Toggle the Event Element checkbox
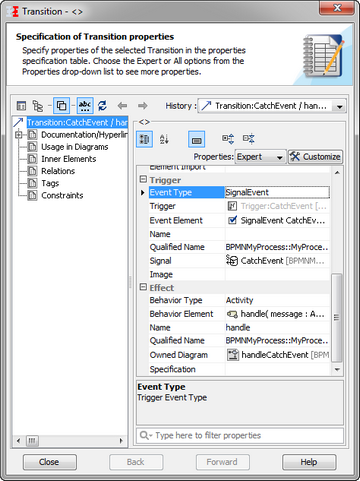Image resolution: width=360 pixels, height=481 pixels. pos(232,220)
